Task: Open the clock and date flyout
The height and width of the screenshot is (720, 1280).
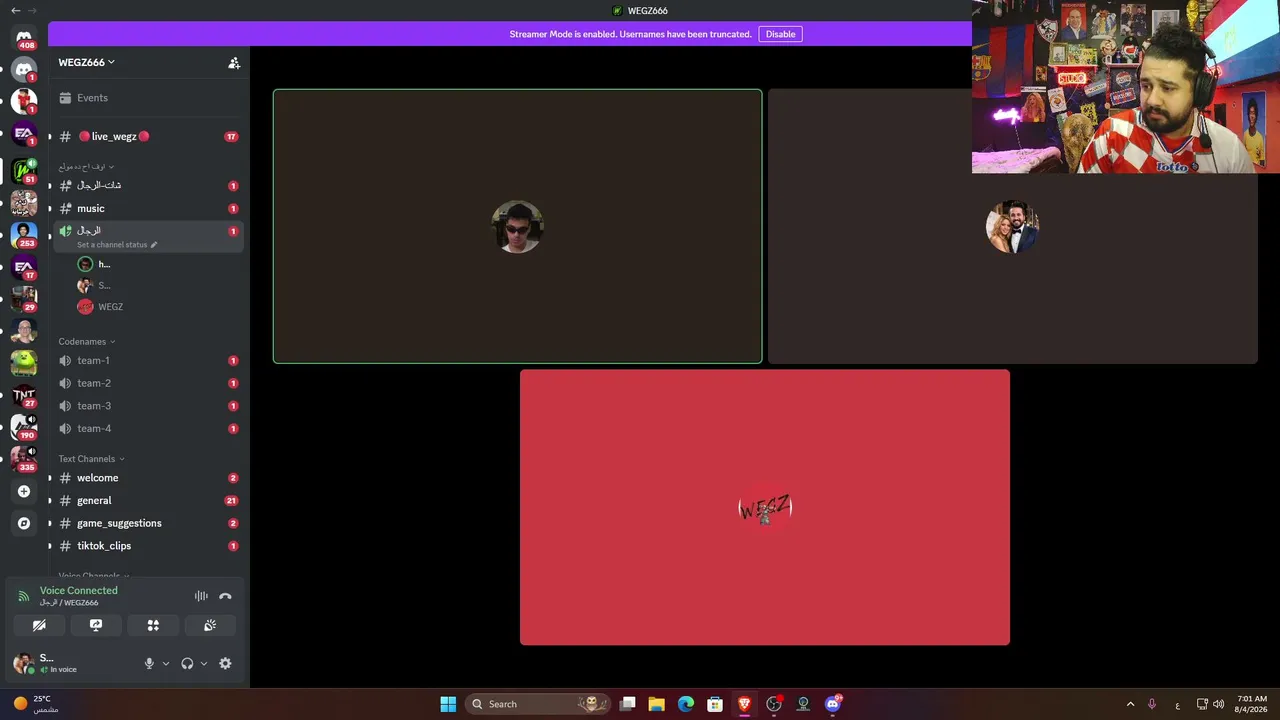Action: pos(1252,704)
